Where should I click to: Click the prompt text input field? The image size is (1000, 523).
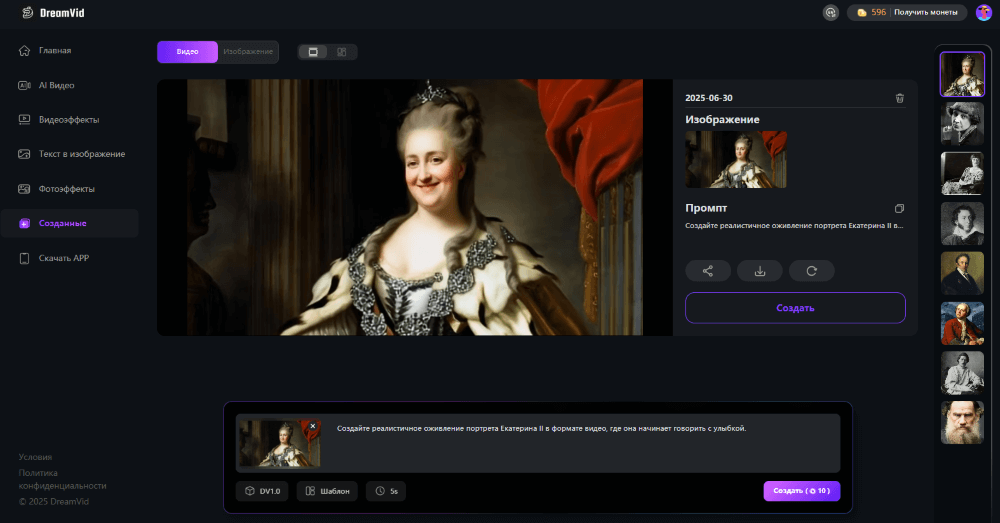point(584,443)
